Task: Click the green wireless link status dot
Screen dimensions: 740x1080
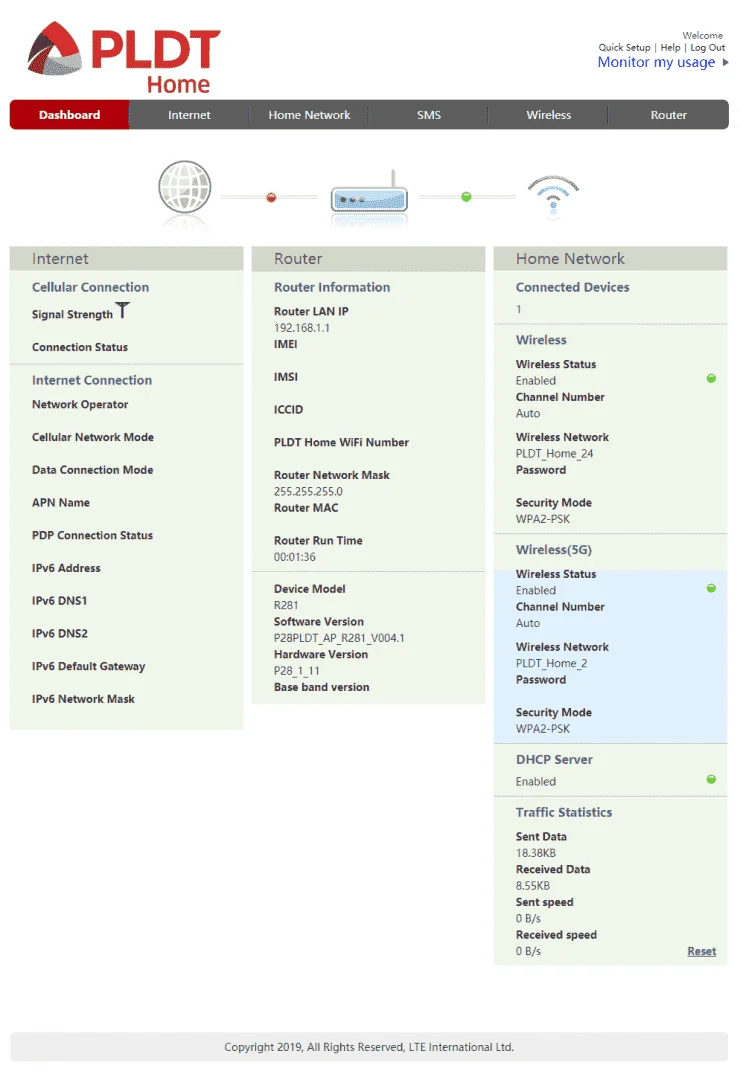Action: tap(466, 197)
